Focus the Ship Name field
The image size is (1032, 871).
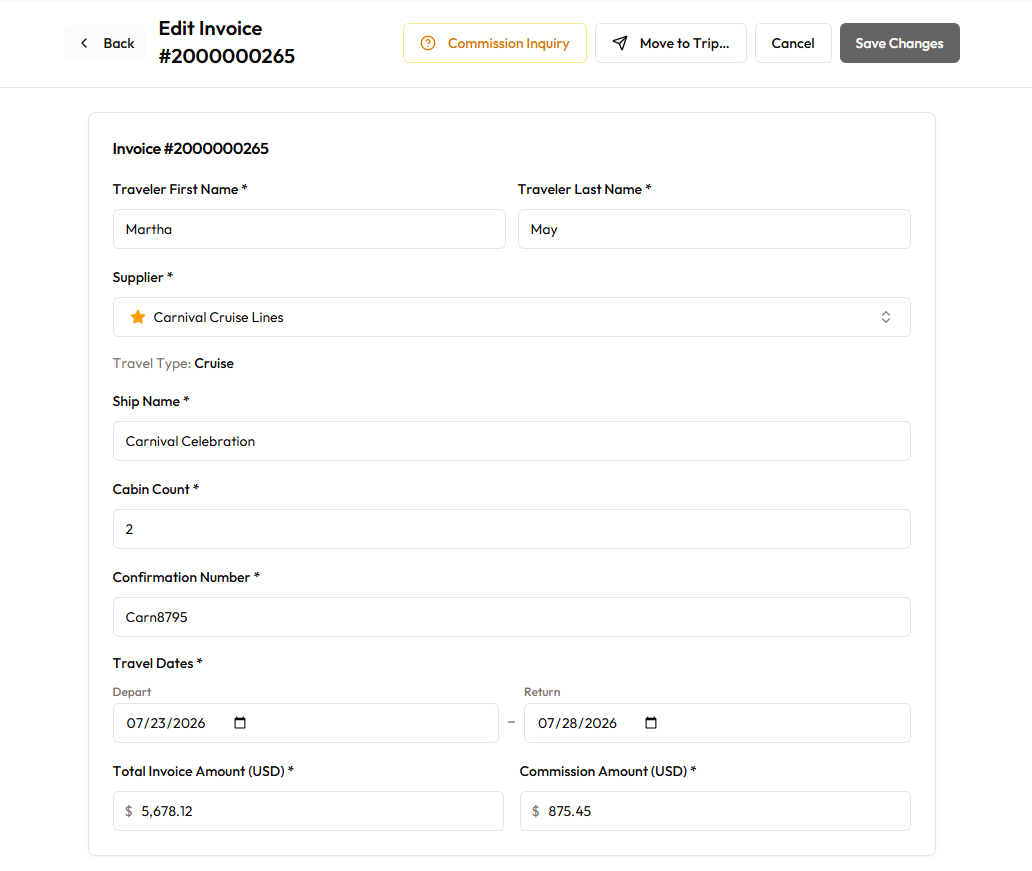click(x=511, y=441)
